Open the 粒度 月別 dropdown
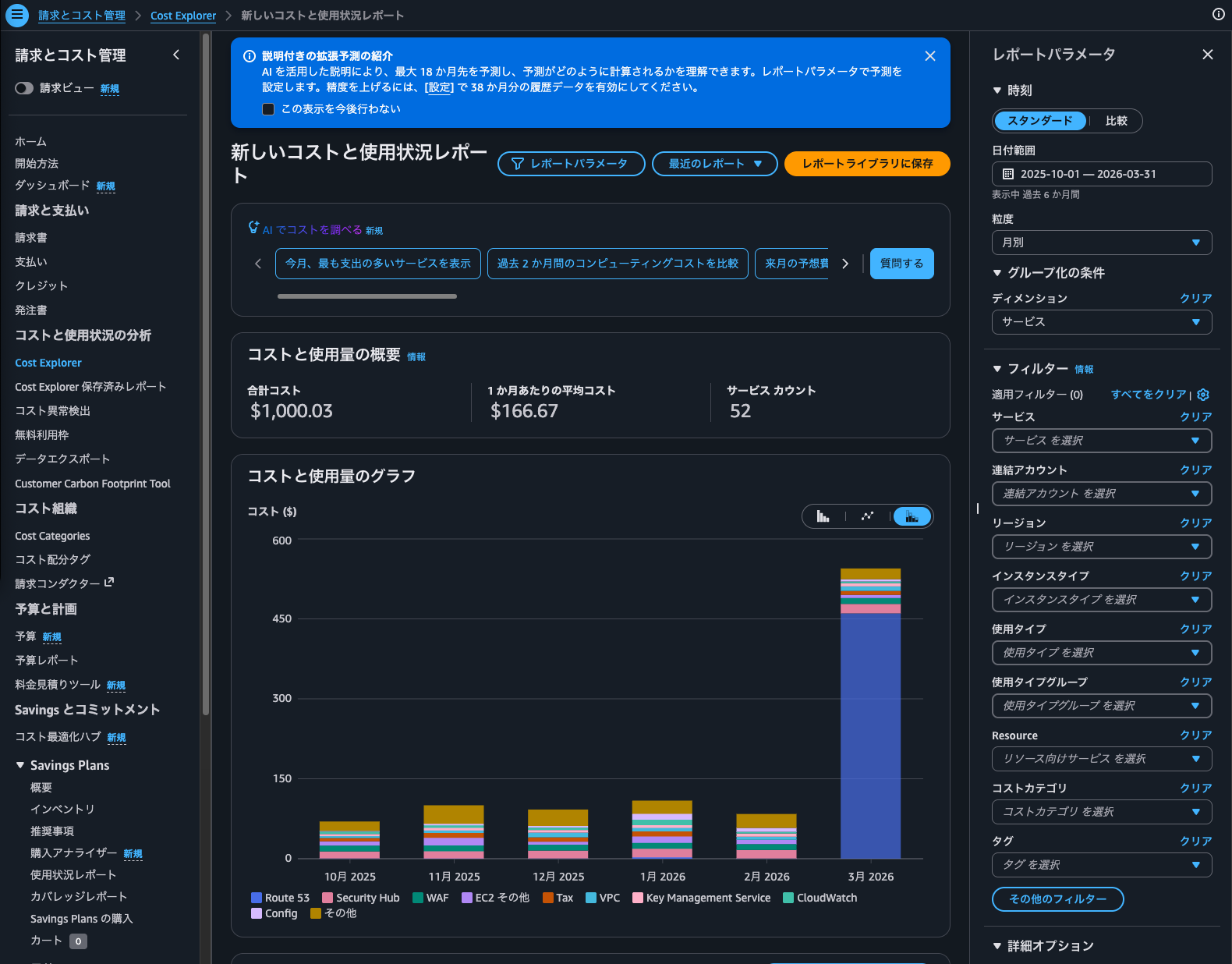1232x964 pixels. 1102,243
